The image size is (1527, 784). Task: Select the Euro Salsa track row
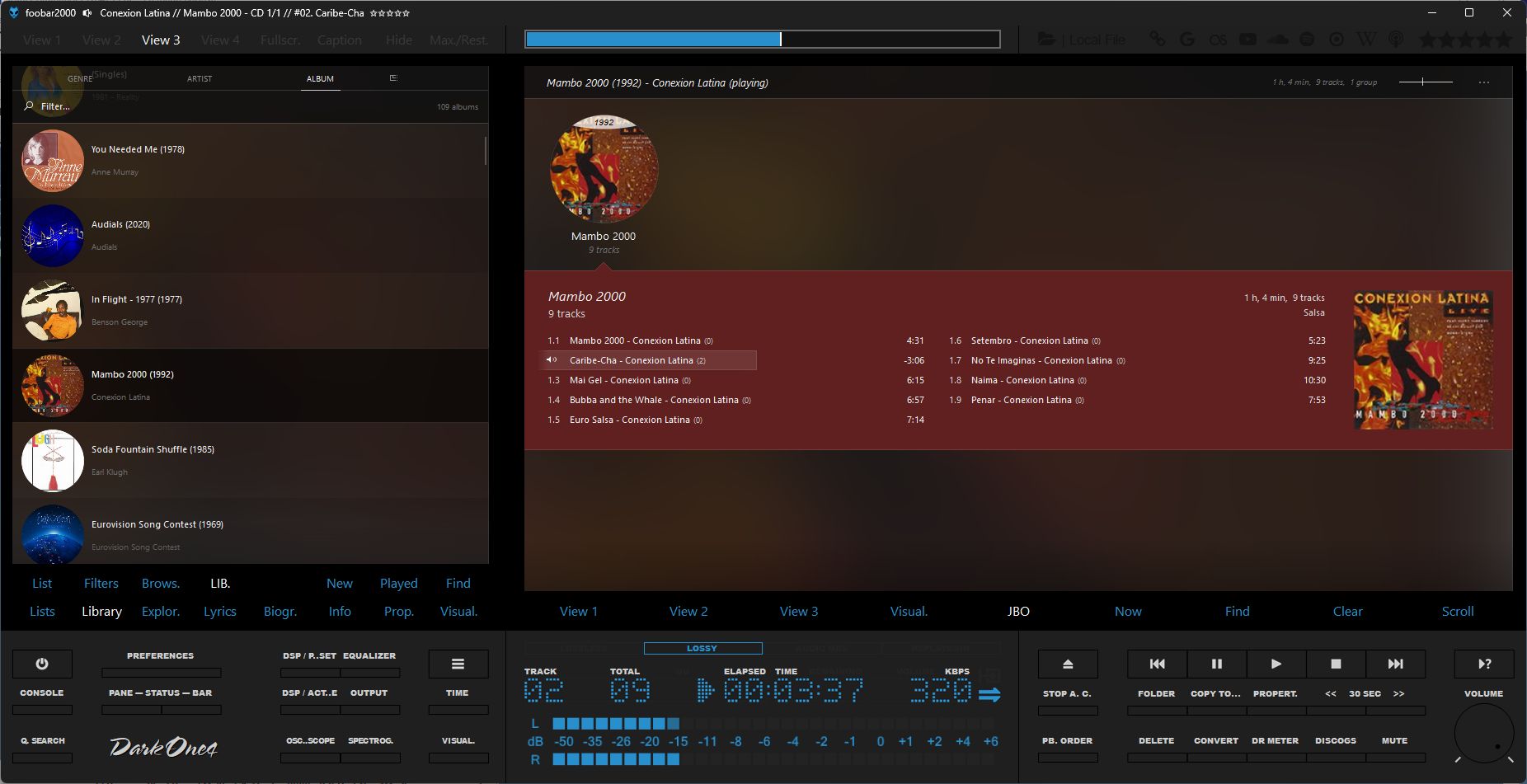(736, 420)
